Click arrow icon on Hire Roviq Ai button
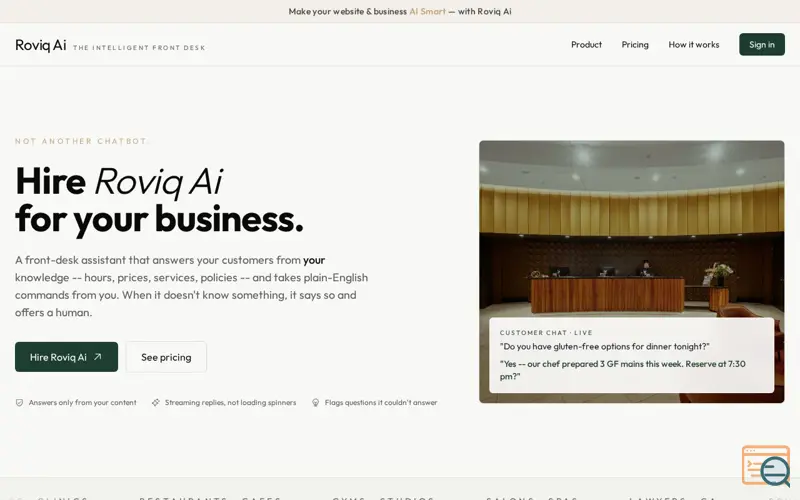The height and width of the screenshot is (500, 800). [97, 357]
